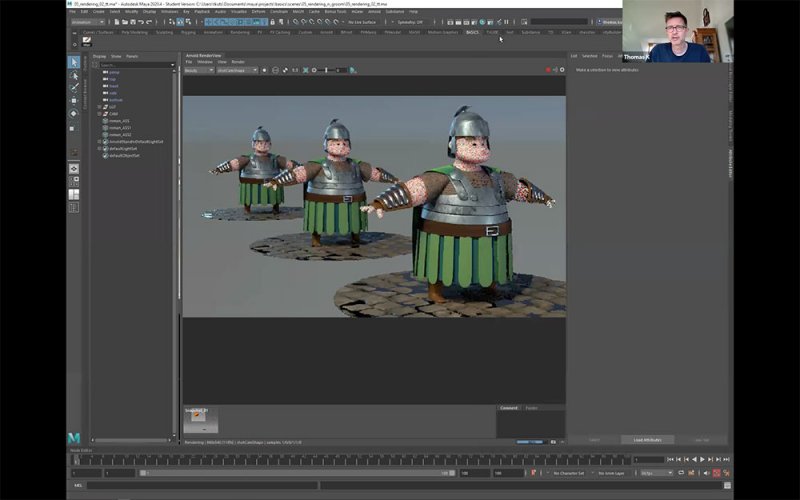
Task: Choose the Move tool in toolbox
Action: 74,101
